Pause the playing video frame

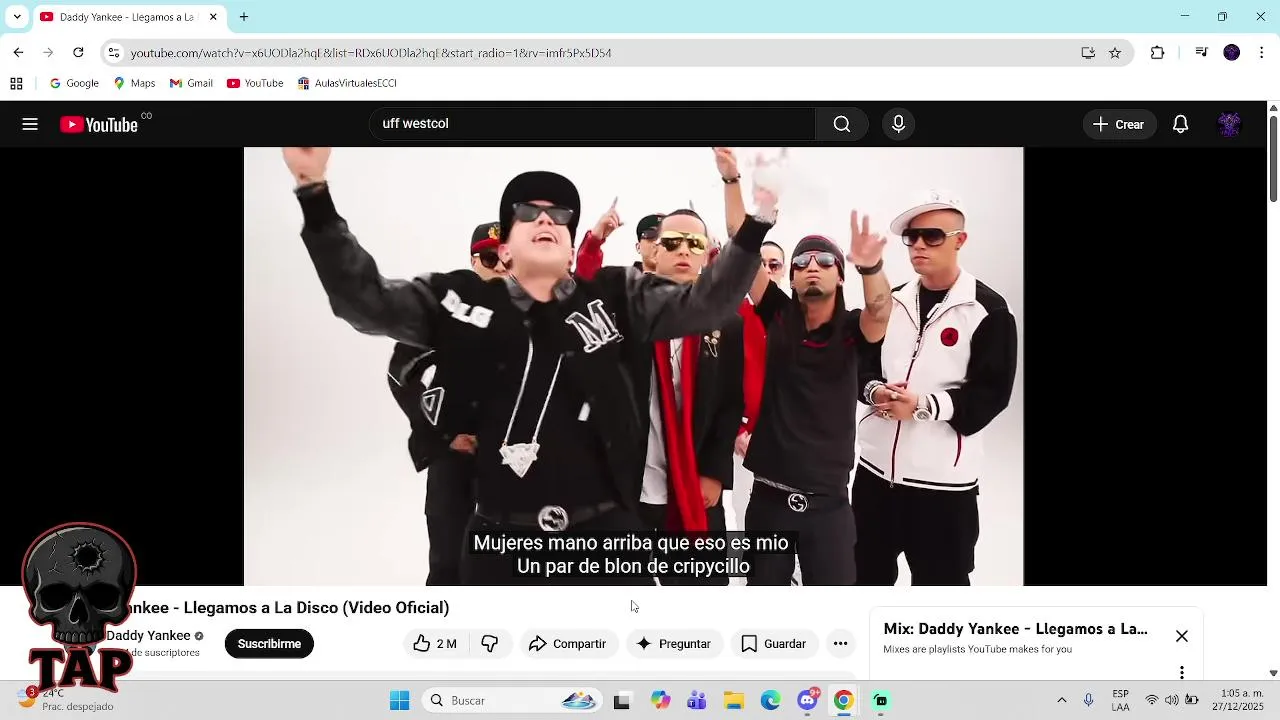coord(633,366)
